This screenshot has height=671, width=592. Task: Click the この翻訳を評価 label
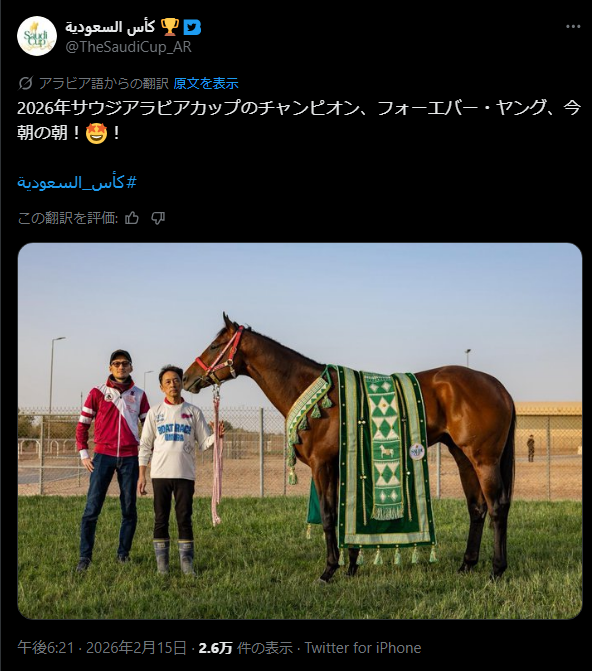pos(68,218)
